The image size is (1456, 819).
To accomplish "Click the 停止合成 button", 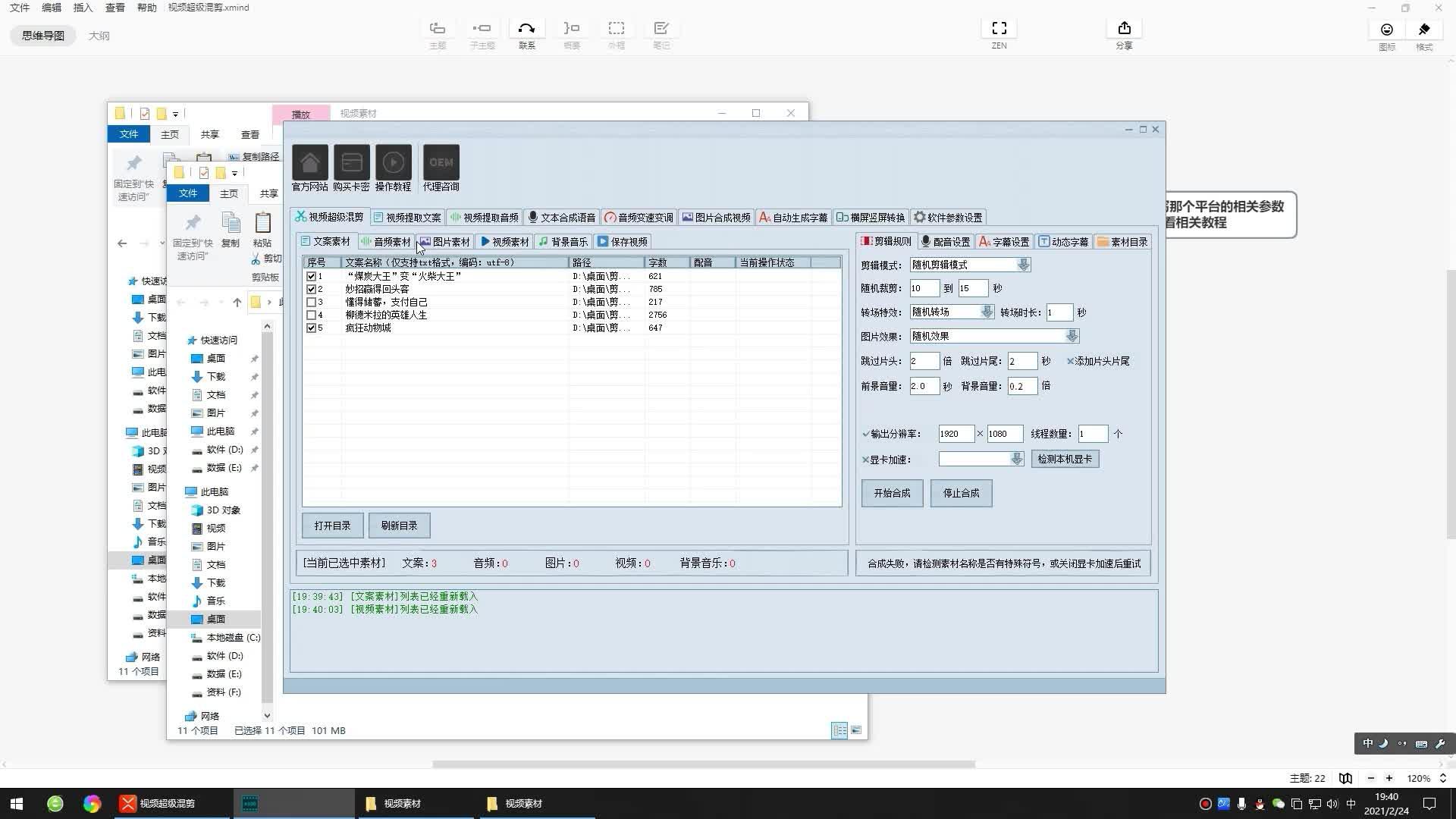I will tap(961, 493).
